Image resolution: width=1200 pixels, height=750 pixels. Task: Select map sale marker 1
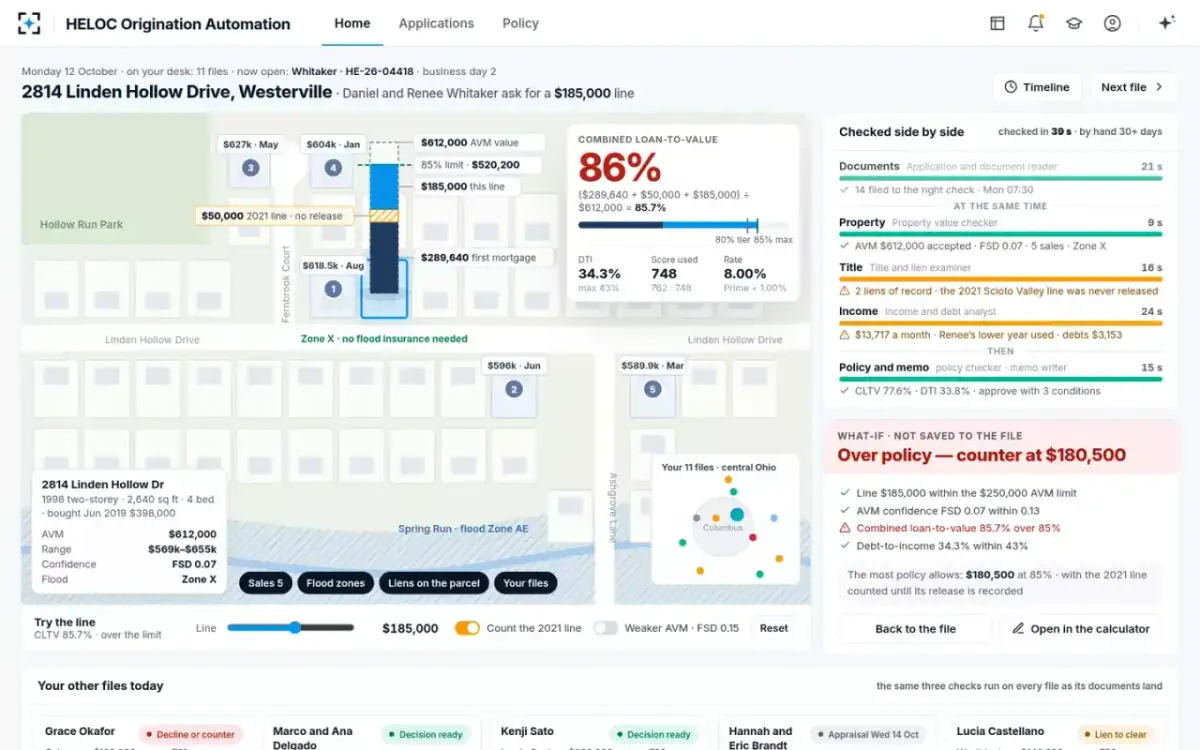[333, 289]
